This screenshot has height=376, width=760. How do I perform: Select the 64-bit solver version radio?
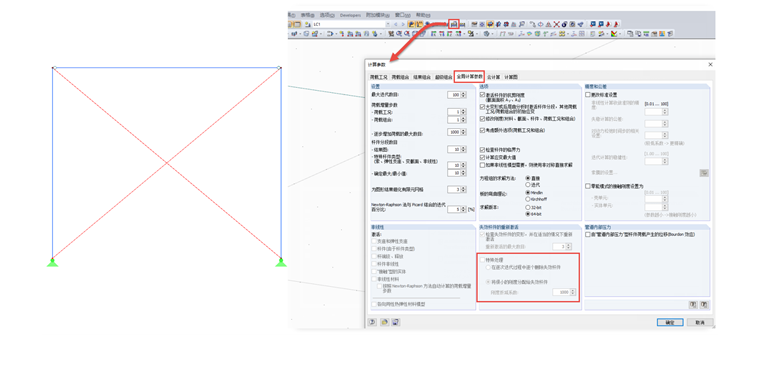tap(528, 214)
